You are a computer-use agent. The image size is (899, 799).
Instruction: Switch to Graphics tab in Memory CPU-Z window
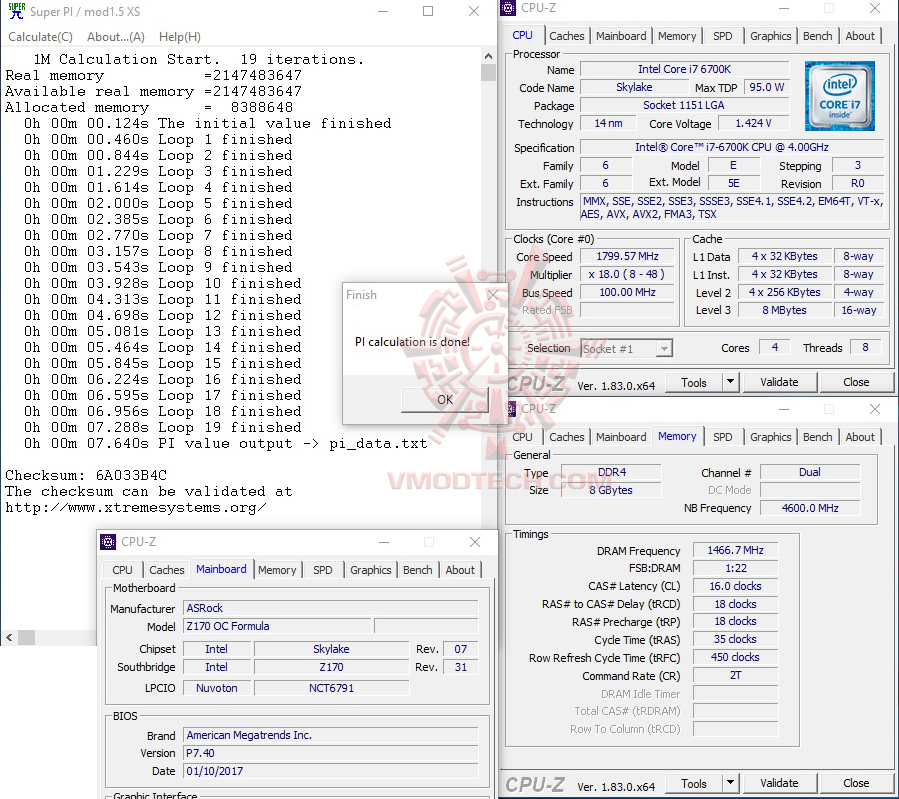[771, 437]
